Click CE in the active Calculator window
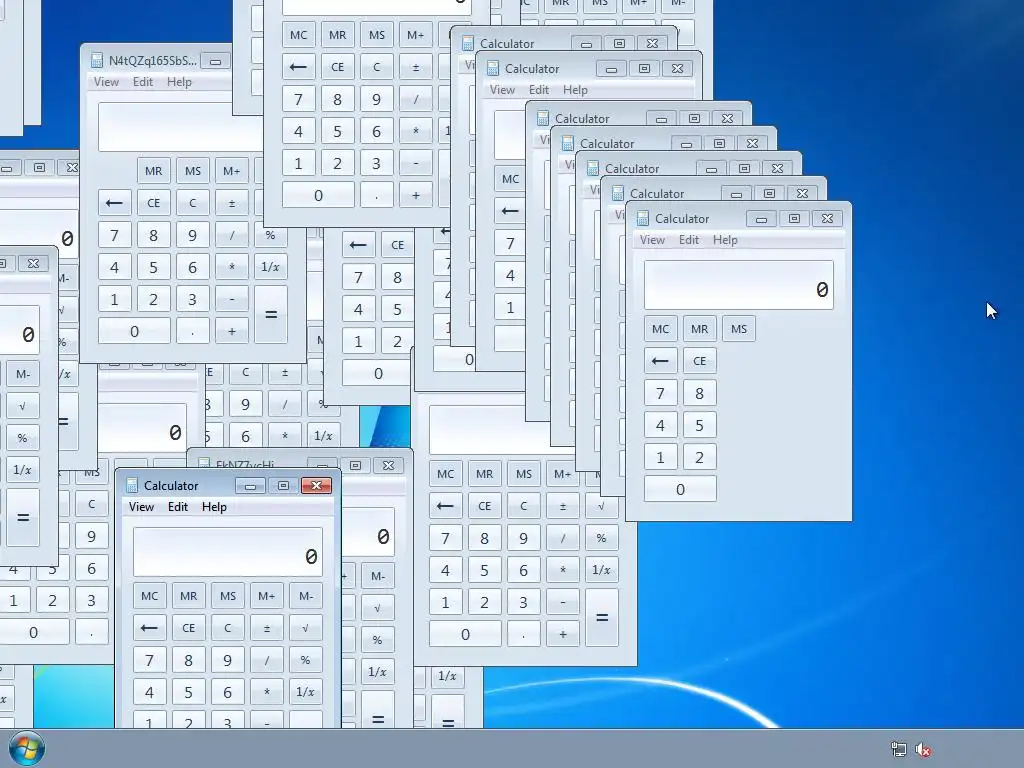This screenshot has width=1024, height=768. point(189,628)
